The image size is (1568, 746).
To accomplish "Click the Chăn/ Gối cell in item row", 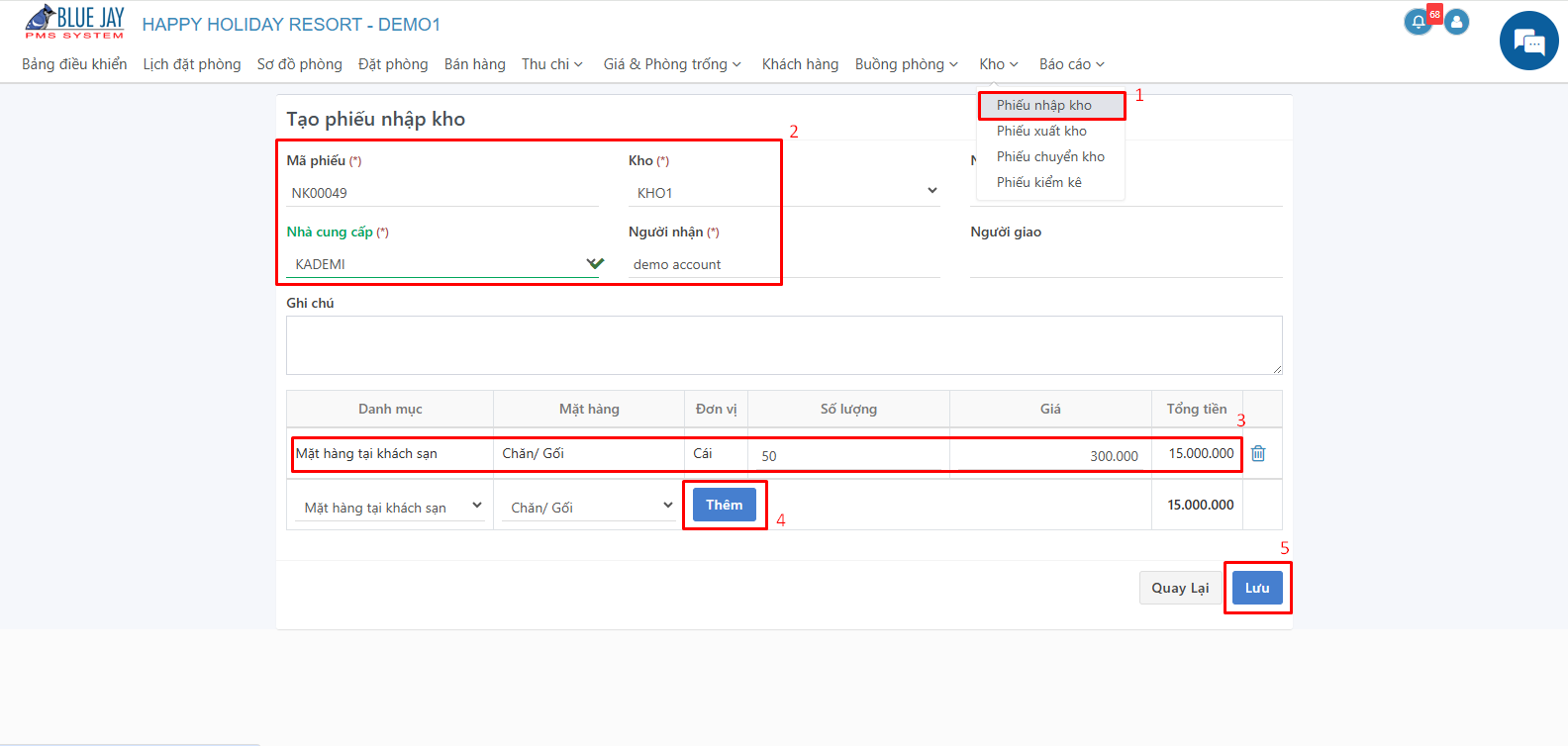I will [589, 453].
